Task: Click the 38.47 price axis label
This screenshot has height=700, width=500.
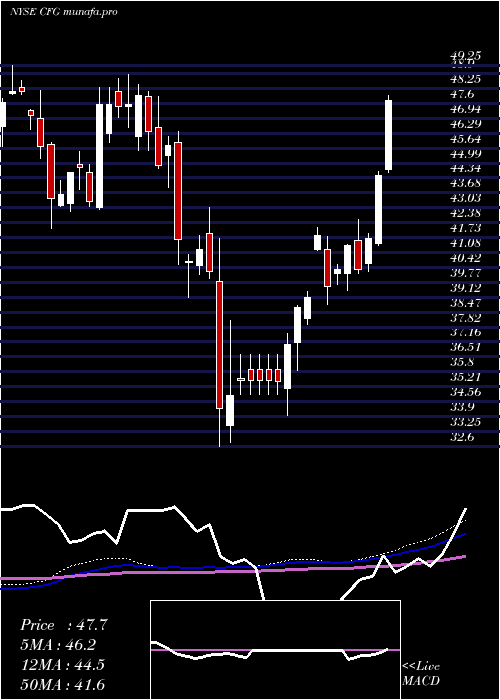Action: pyautogui.click(x=466, y=303)
